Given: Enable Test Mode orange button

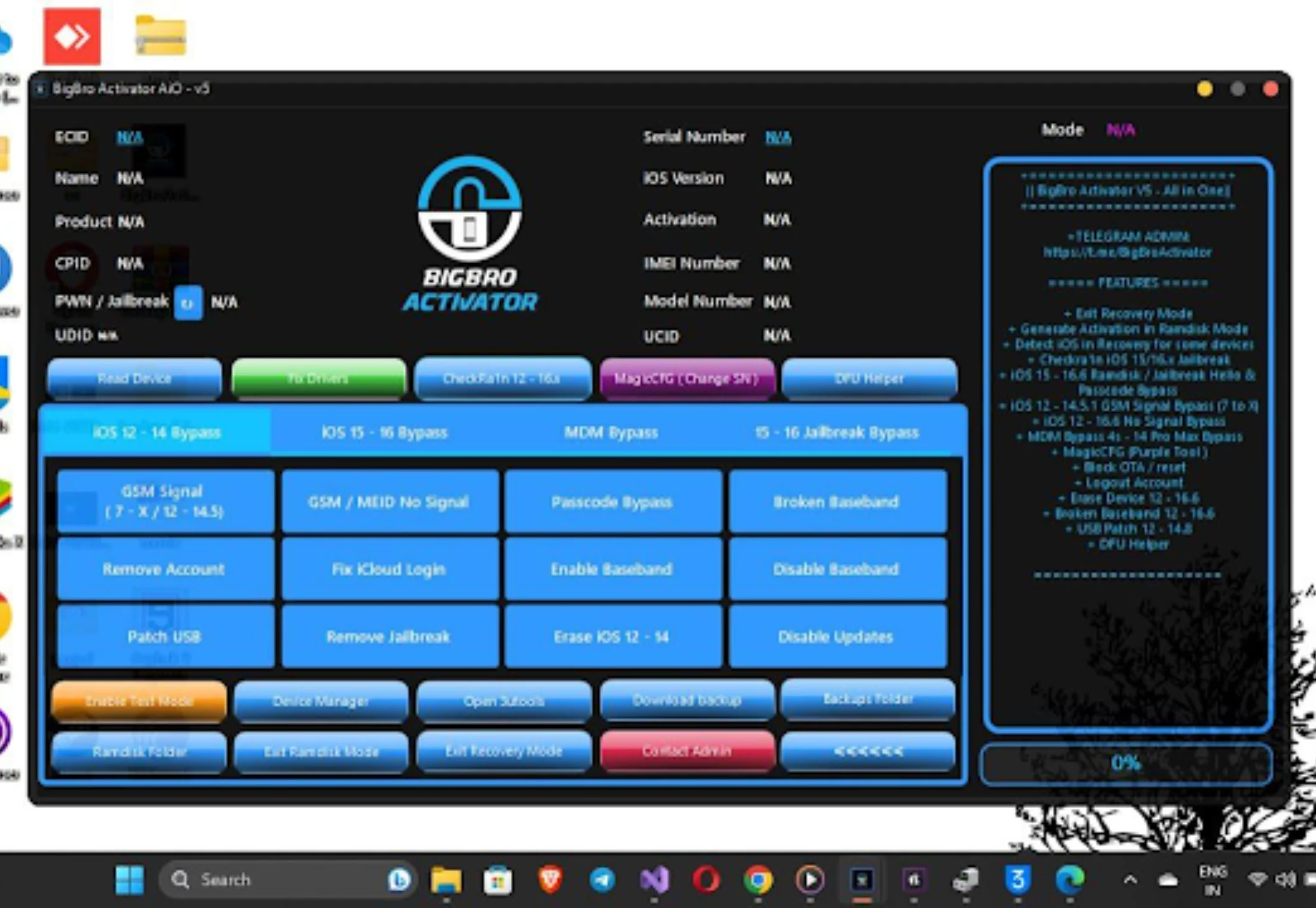Looking at the screenshot, I should click(x=139, y=700).
